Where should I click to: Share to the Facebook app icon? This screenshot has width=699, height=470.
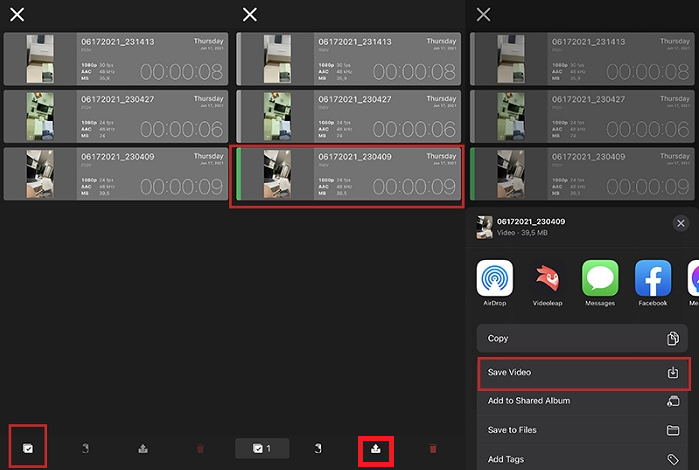tap(653, 278)
